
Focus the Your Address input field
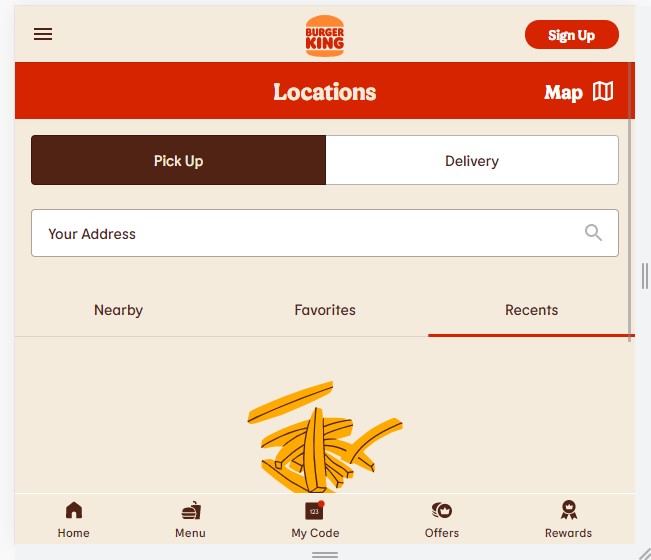pyautogui.click(x=325, y=233)
